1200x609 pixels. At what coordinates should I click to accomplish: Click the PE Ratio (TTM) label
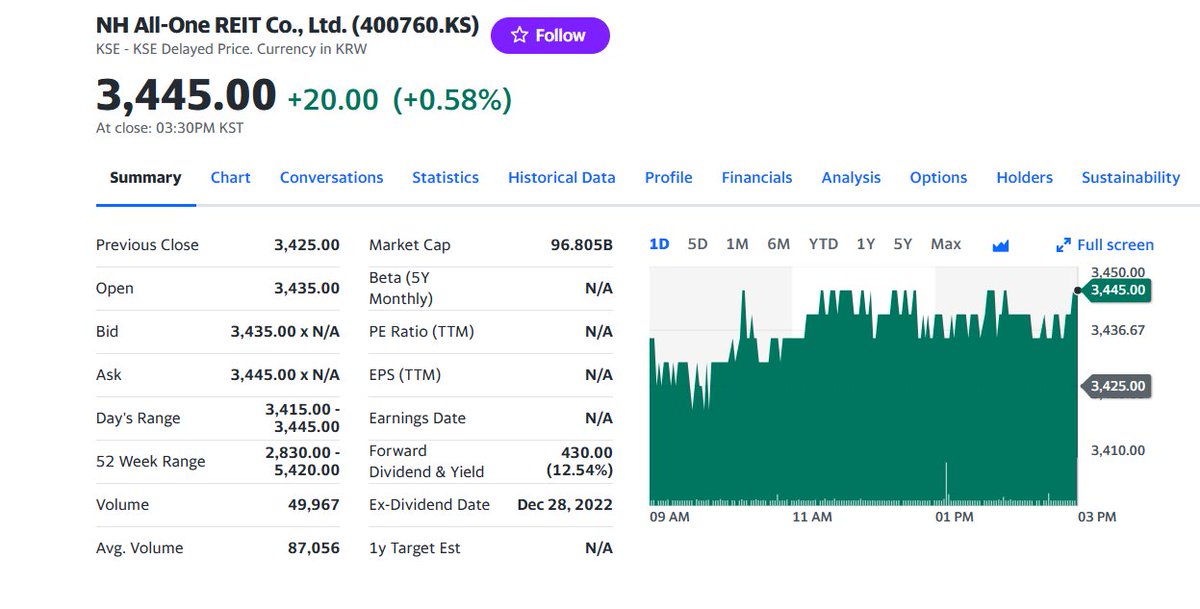[x=421, y=331]
